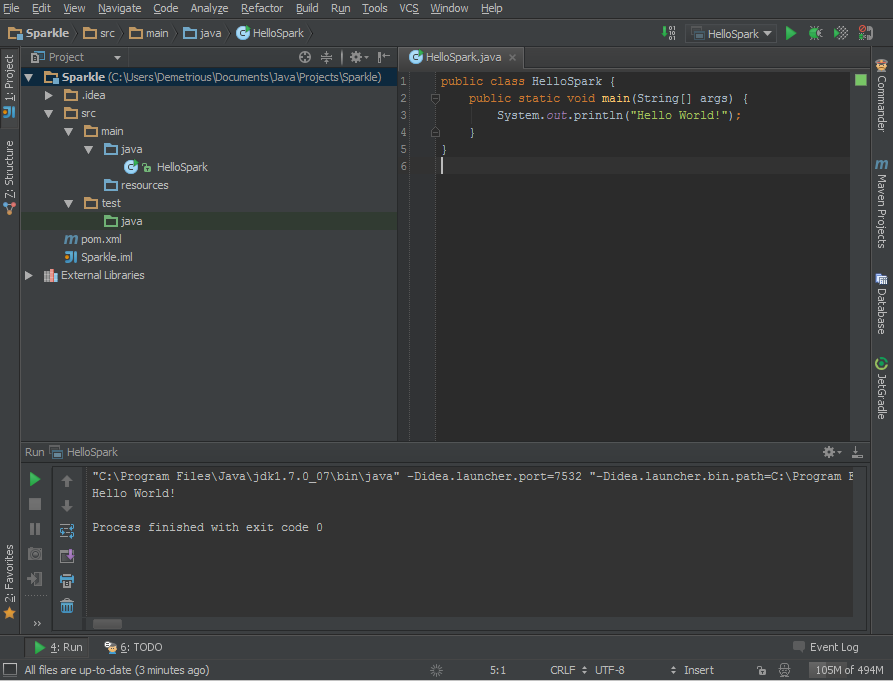Open the Run panel settings gear
Image resolution: width=893 pixels, height=681 pixels.
pos(830,452)
